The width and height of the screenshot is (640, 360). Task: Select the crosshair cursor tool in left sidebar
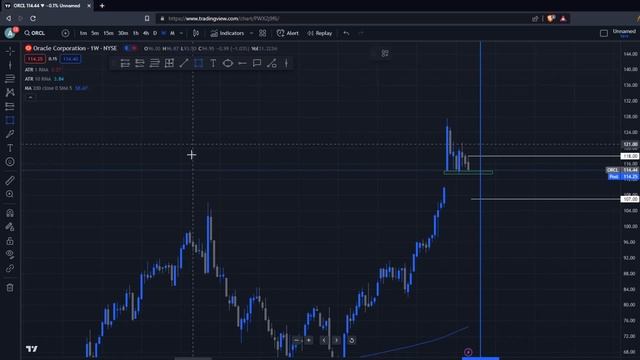pos(10,51)
